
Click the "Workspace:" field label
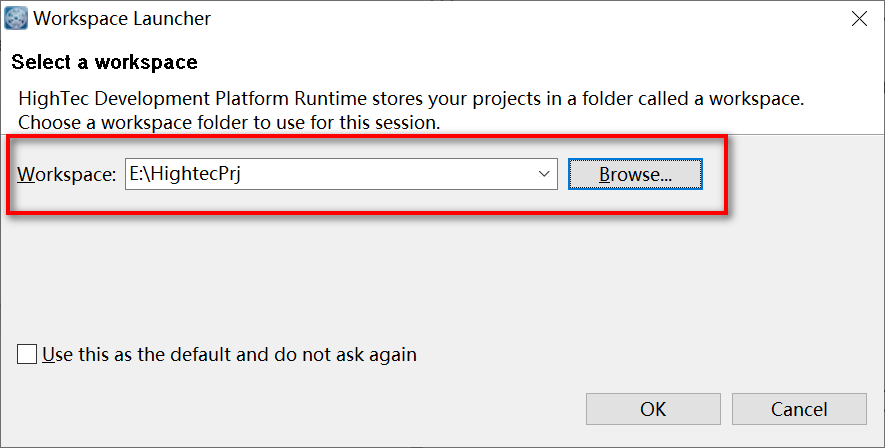[x=67, y=174]
